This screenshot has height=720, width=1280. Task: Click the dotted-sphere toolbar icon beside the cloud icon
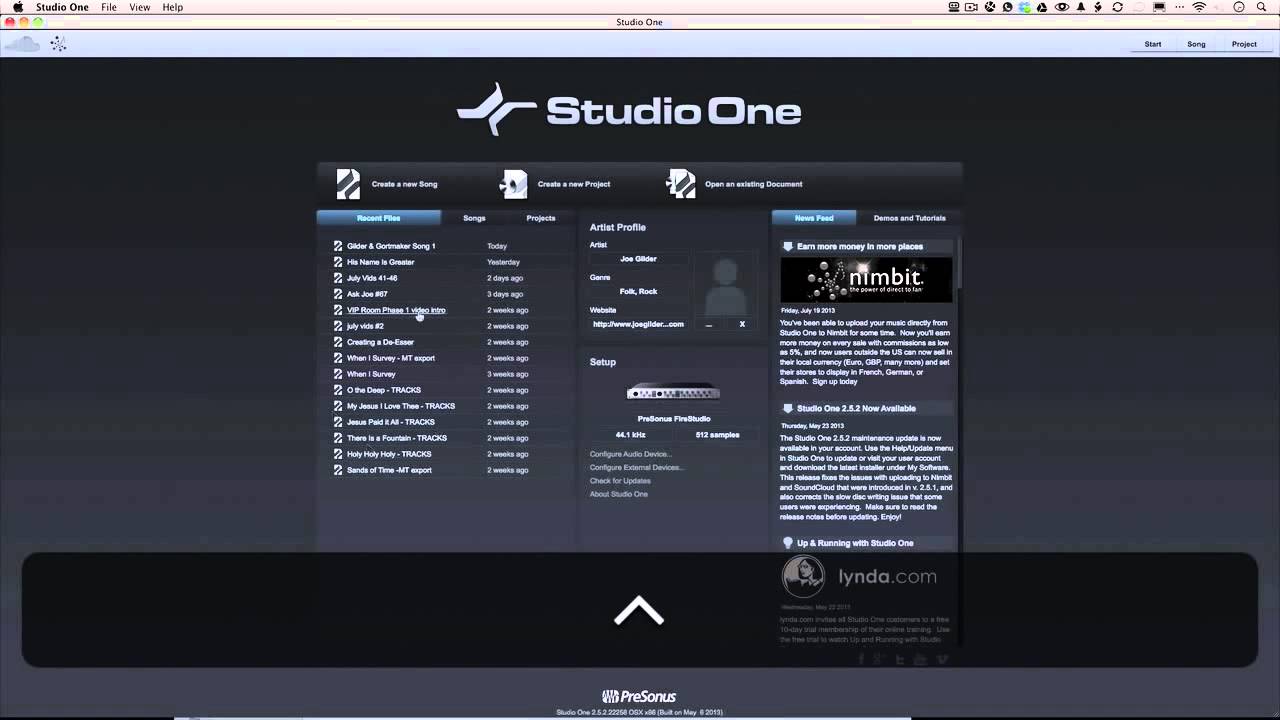click(x=58, y=44)
